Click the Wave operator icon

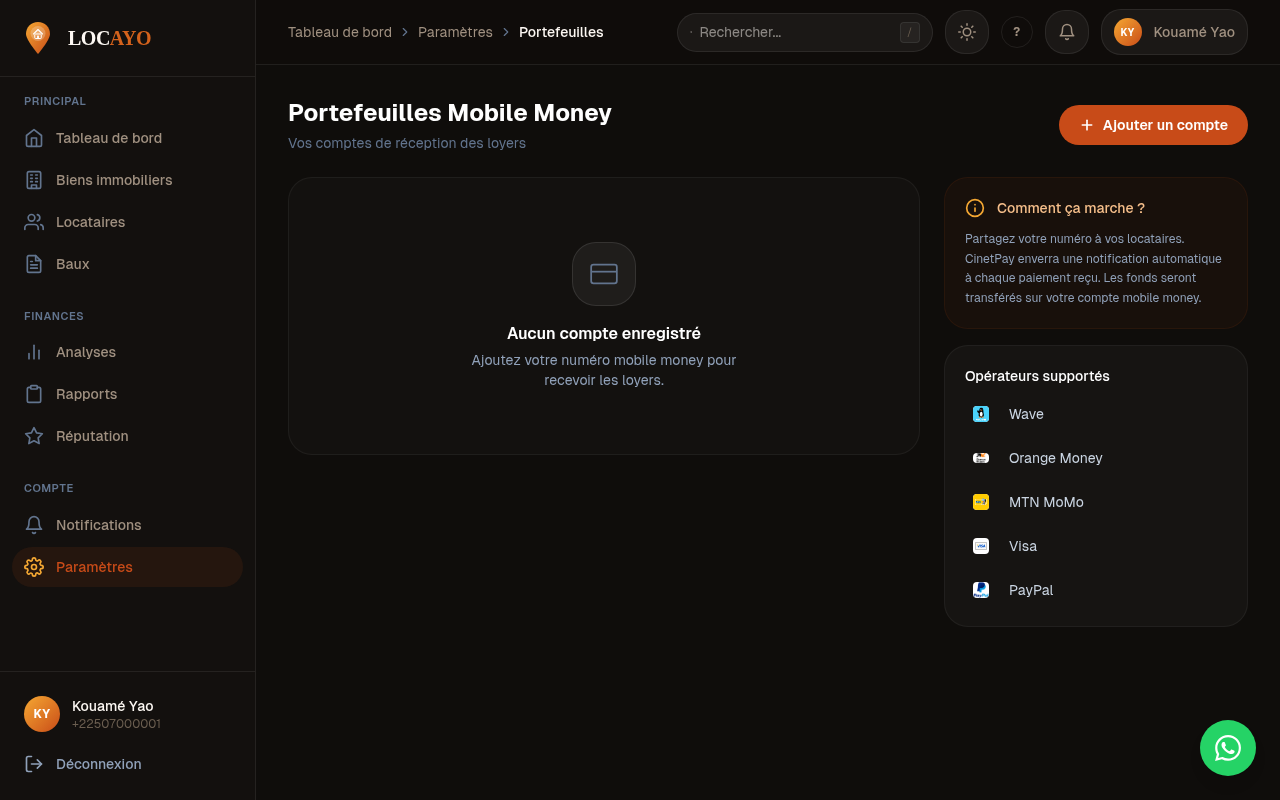point(981,414)
